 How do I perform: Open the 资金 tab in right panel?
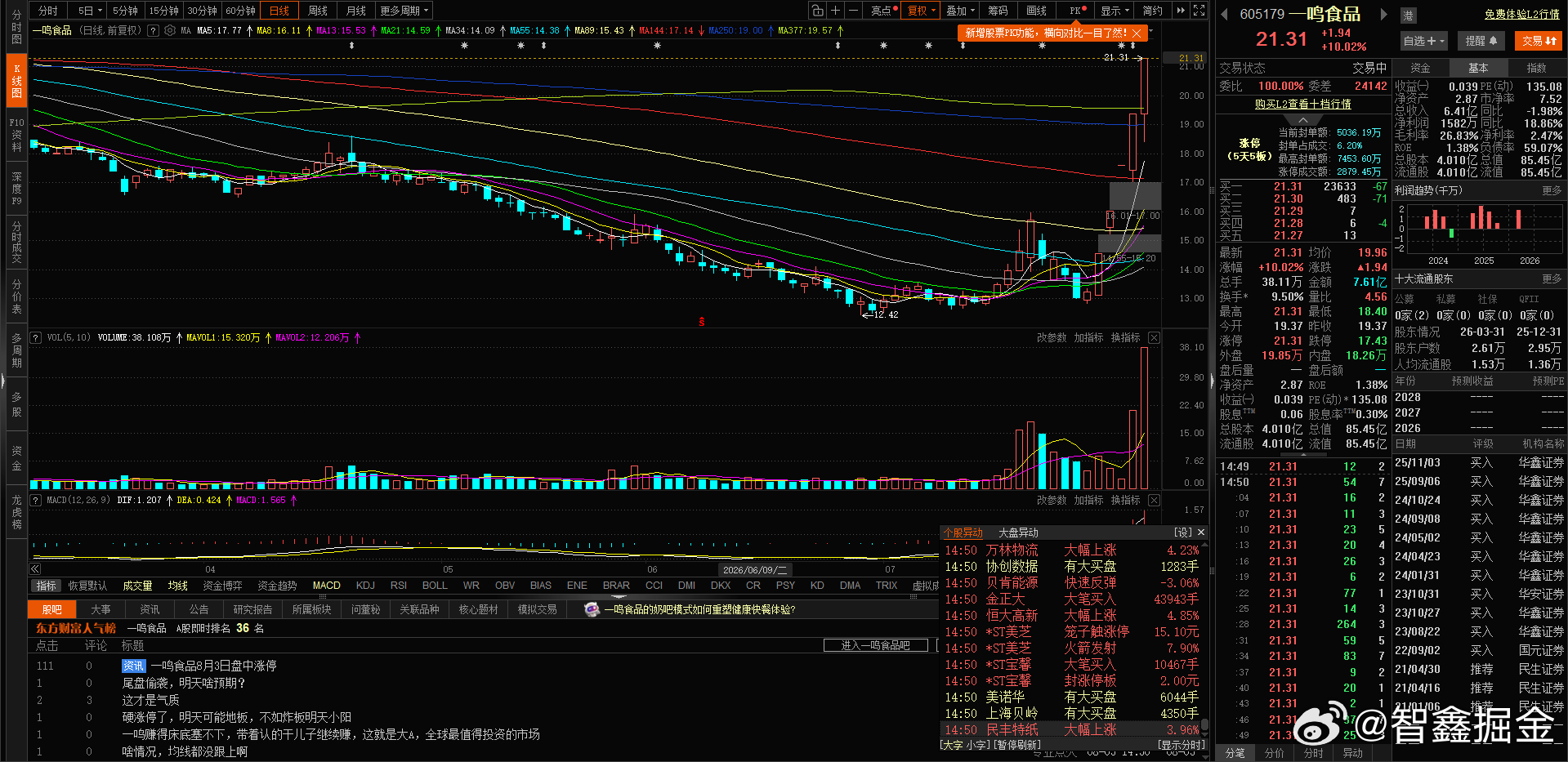point(1421,68)
